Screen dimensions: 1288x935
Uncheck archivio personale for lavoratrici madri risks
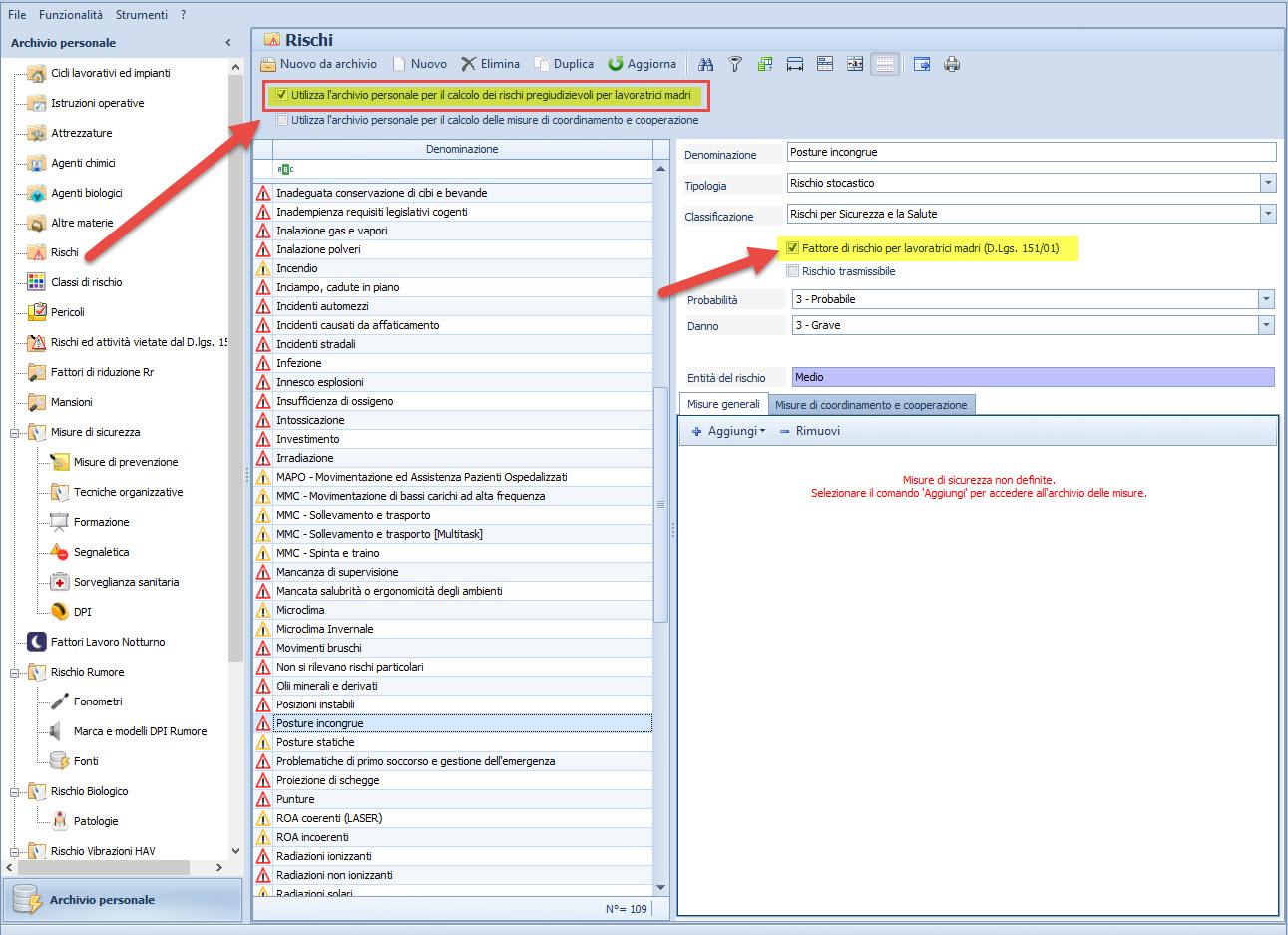click(x=282, y=95)
